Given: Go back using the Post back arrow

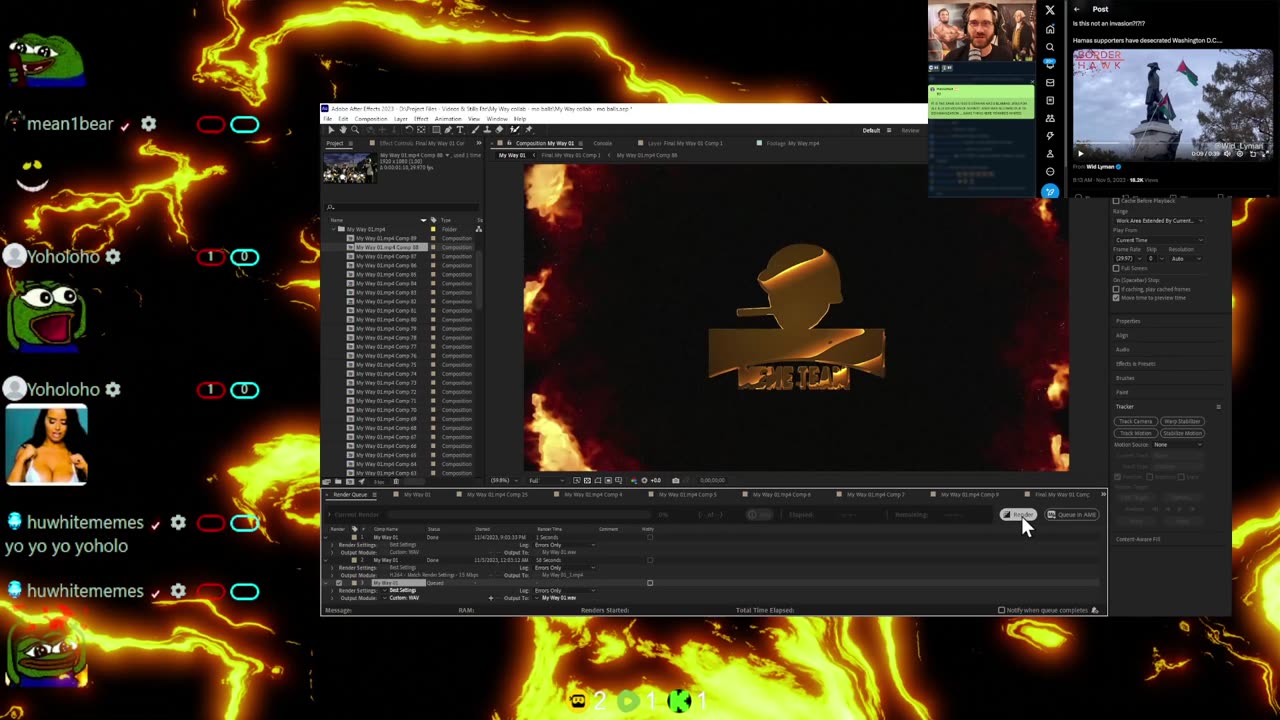Looking at the screenshot, I should coord(1077,9).
